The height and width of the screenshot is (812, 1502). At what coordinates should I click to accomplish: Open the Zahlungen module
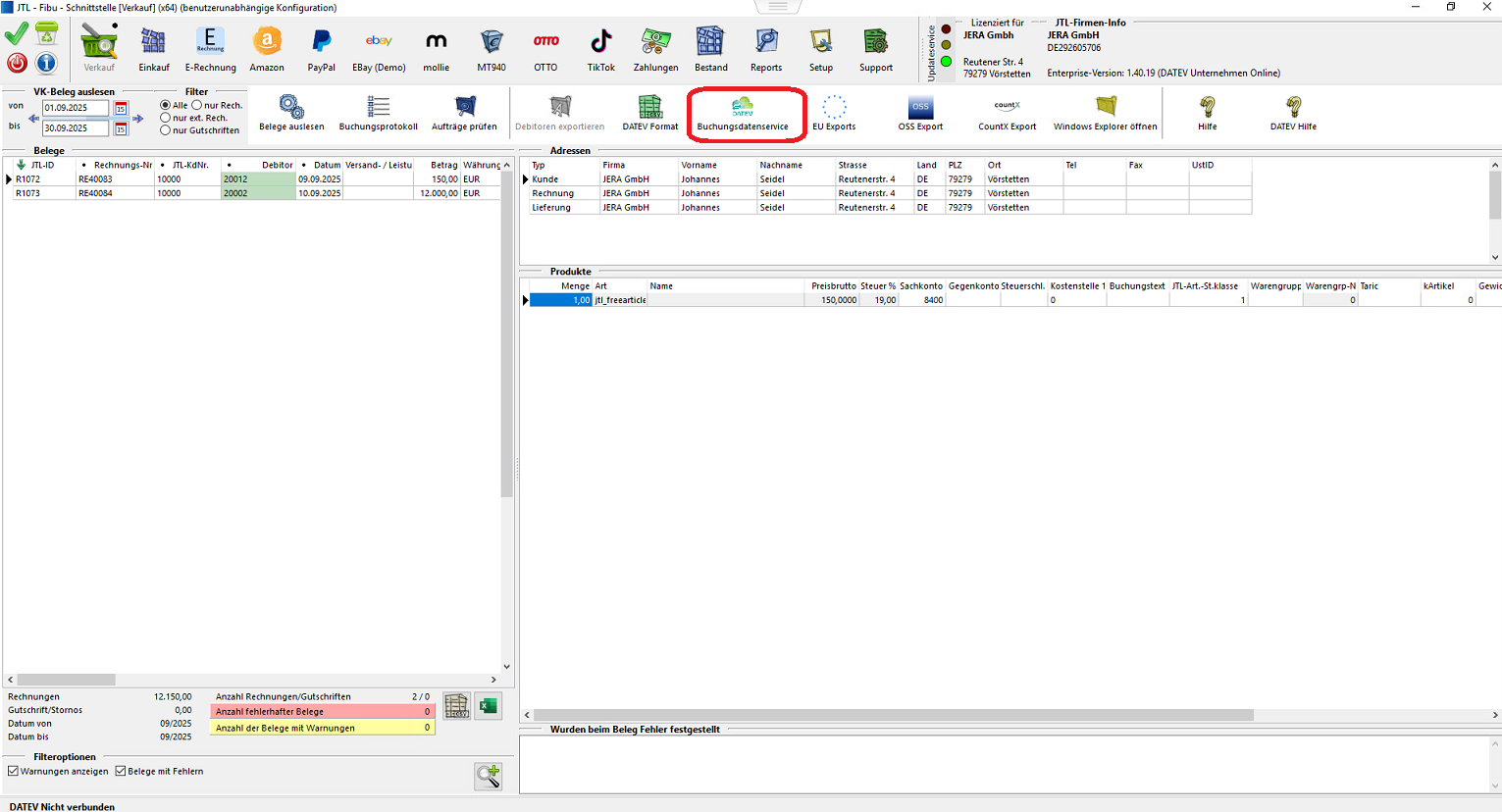[x=655, y=50]
